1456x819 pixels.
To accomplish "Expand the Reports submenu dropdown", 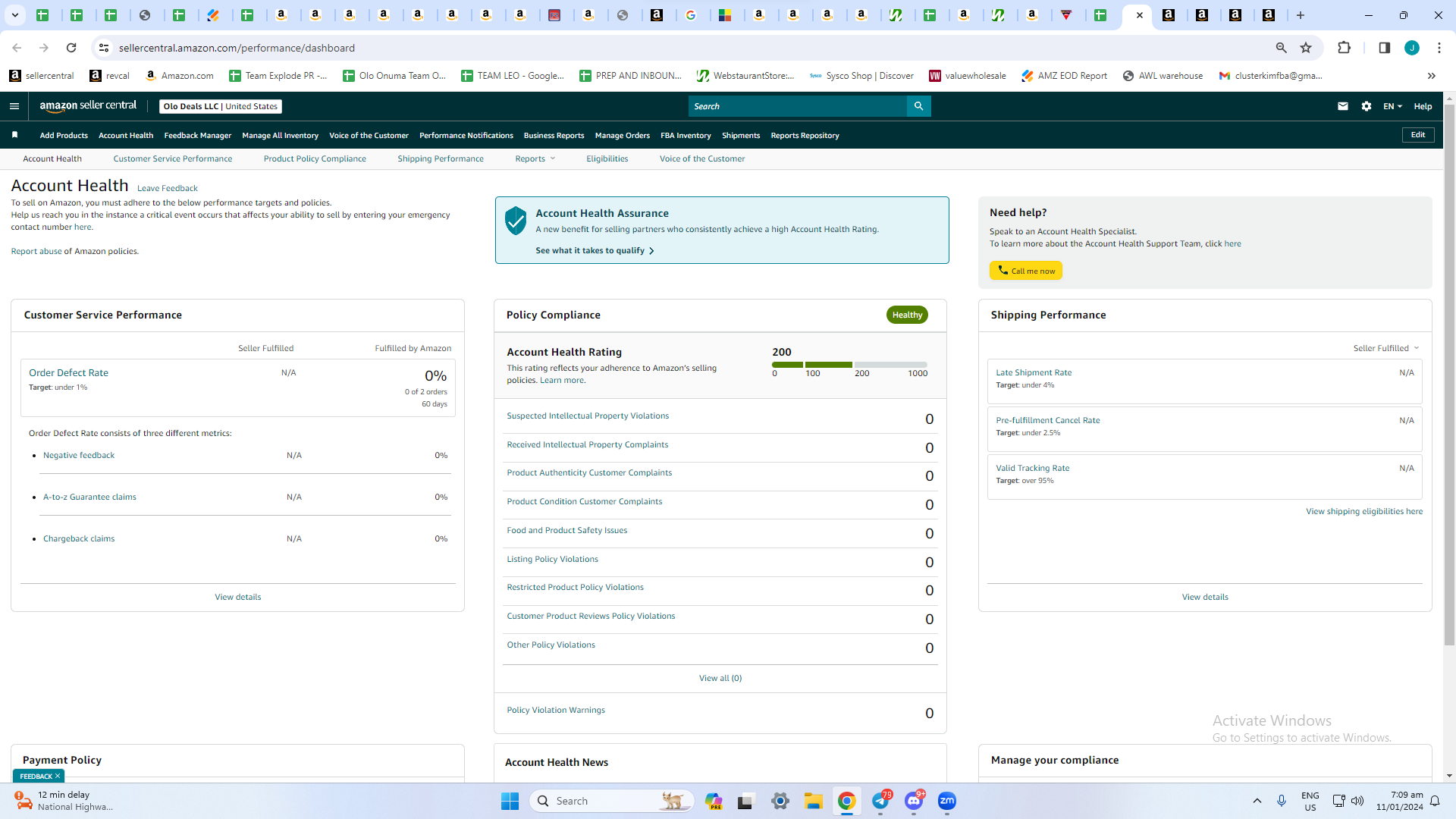I will 535,158.
